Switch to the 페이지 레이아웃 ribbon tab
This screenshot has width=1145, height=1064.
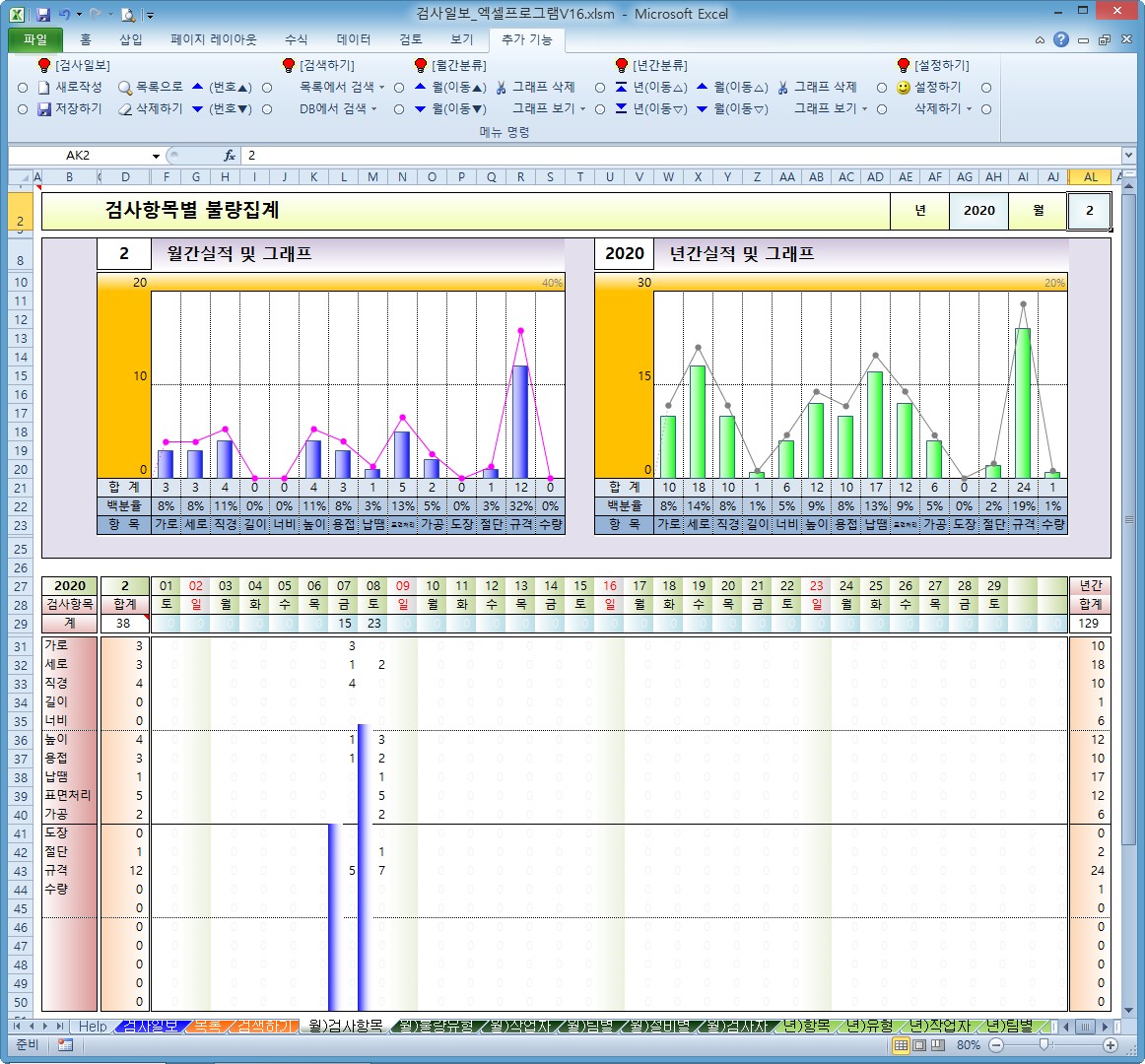click(213, 39)
